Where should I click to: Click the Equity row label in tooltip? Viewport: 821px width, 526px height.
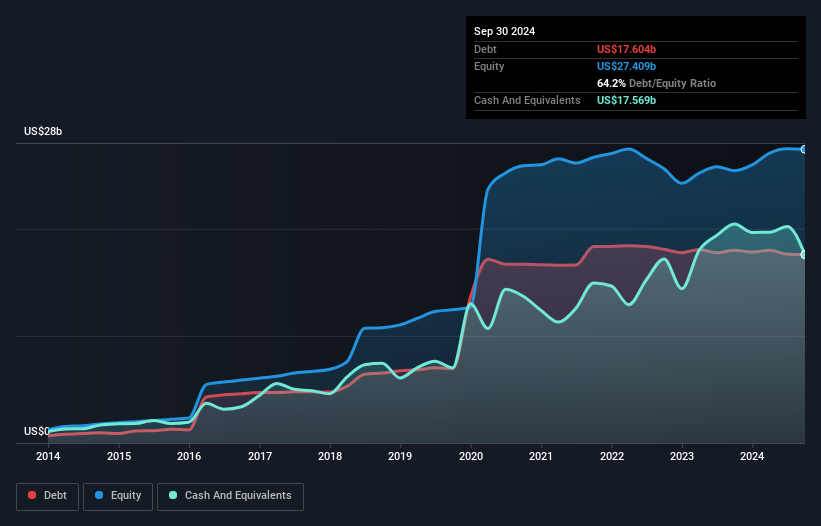click(x=489, y=66)
